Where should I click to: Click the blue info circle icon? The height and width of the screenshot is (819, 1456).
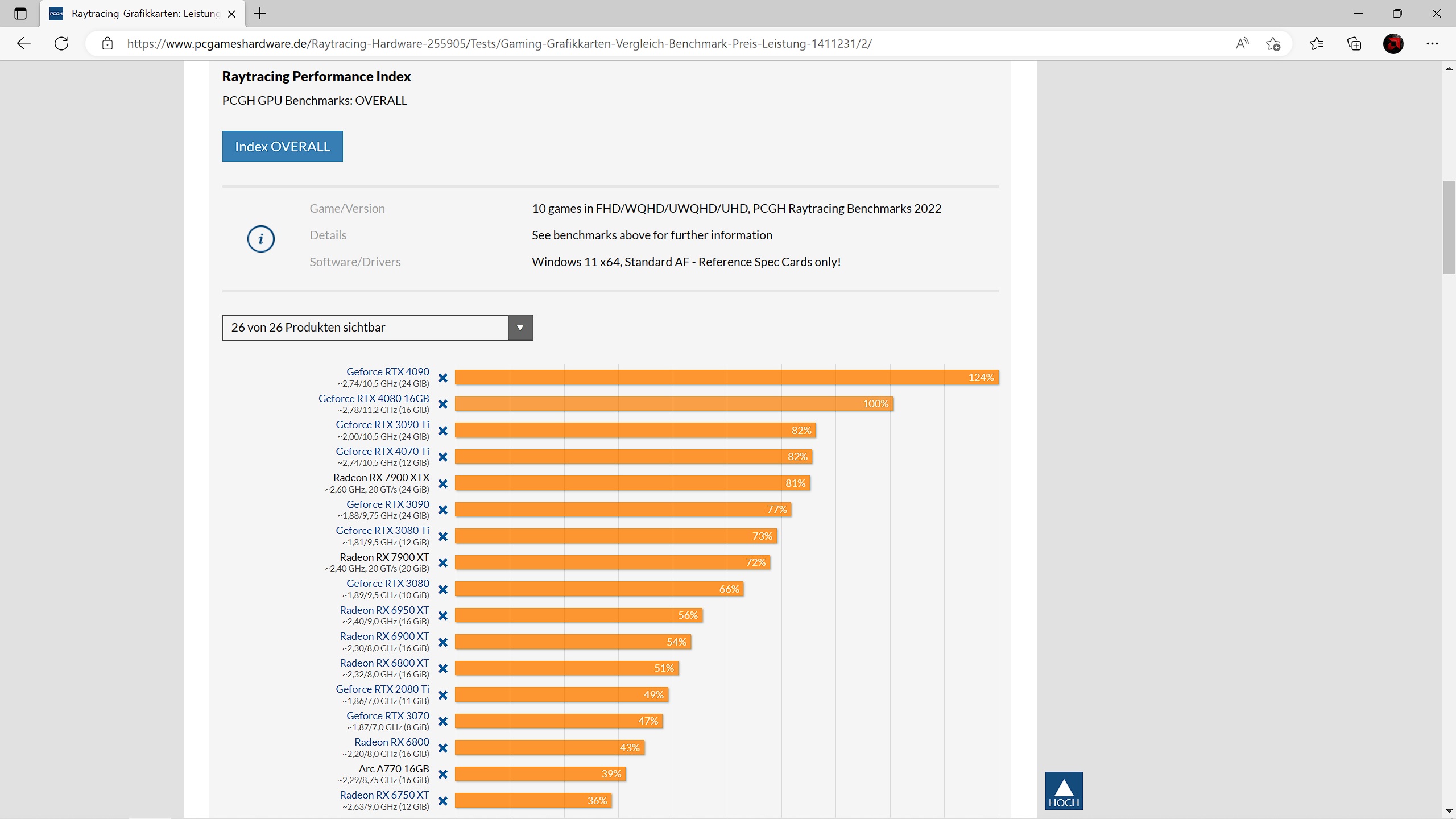pos(260,239)
